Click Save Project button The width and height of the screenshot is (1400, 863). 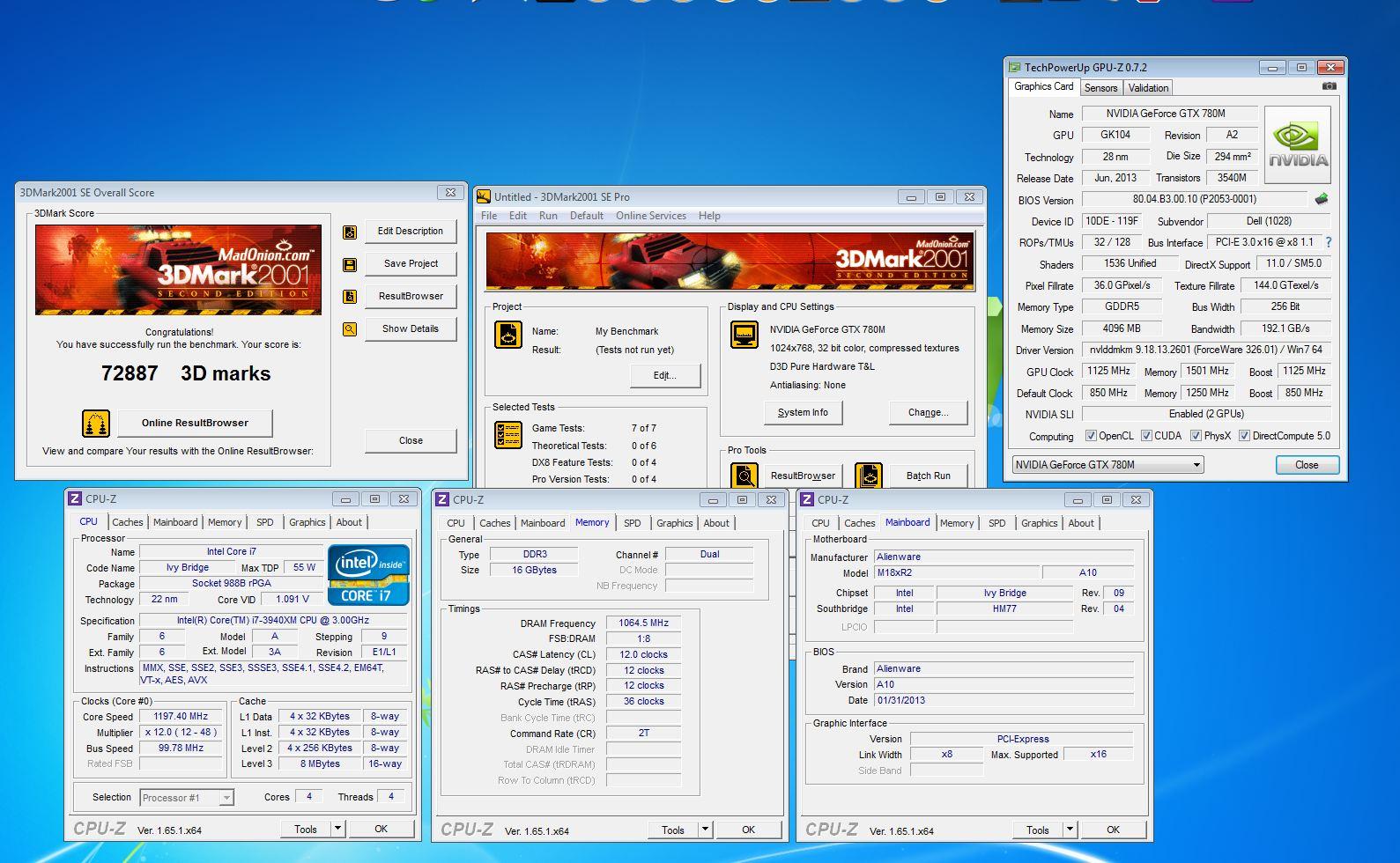[x=411, y=263]
